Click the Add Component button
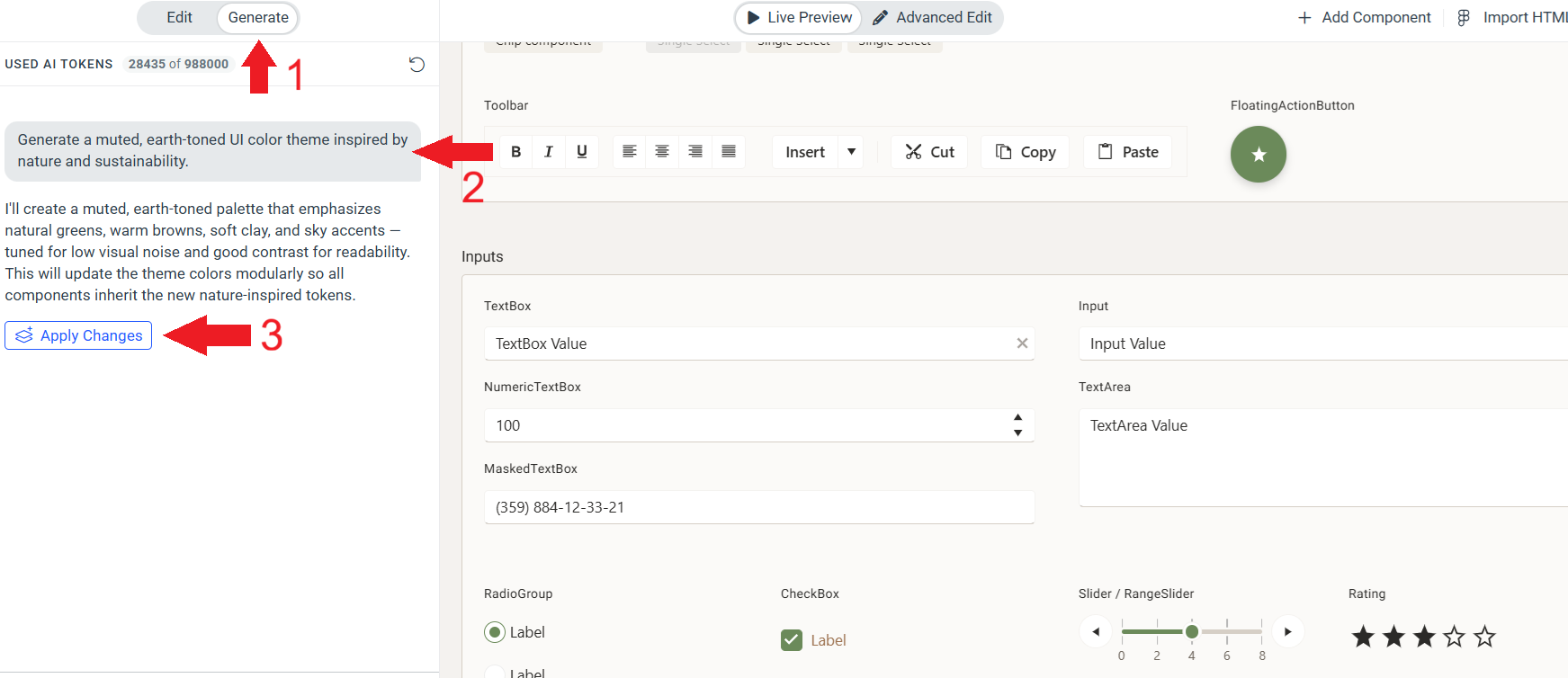This screenshot has height=678, width=1568. point(1365,17)
